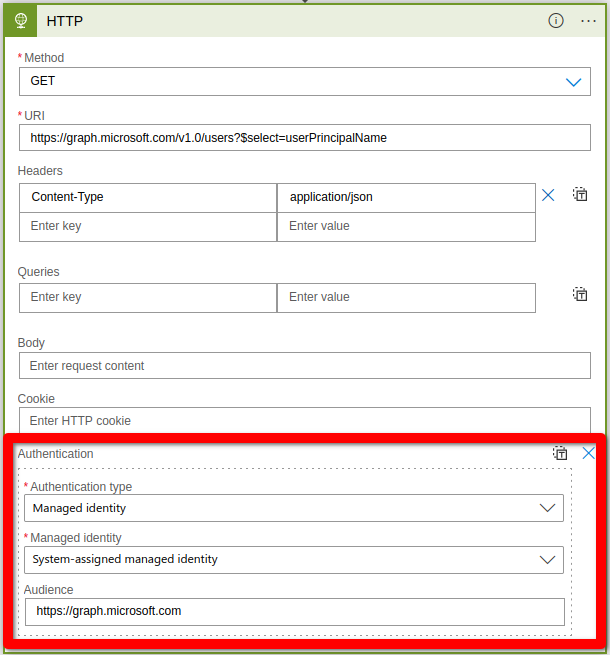Switch Queries to text mode icon
The width and height of the screenshot is (610, 655).
pyautogui.click(x=580, y=294)
